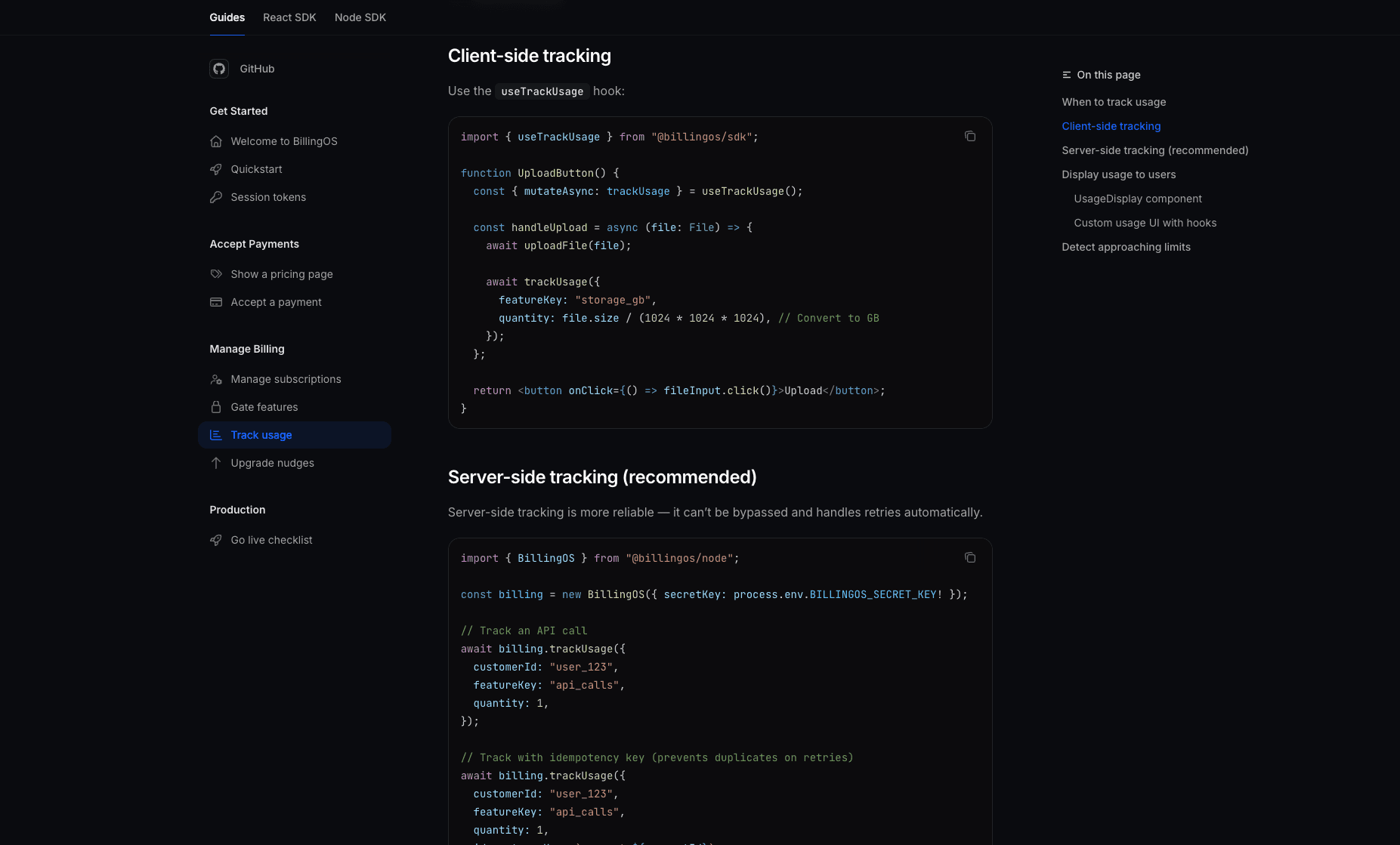
Task: Click the Get Started section label
Action: [239, 111]
